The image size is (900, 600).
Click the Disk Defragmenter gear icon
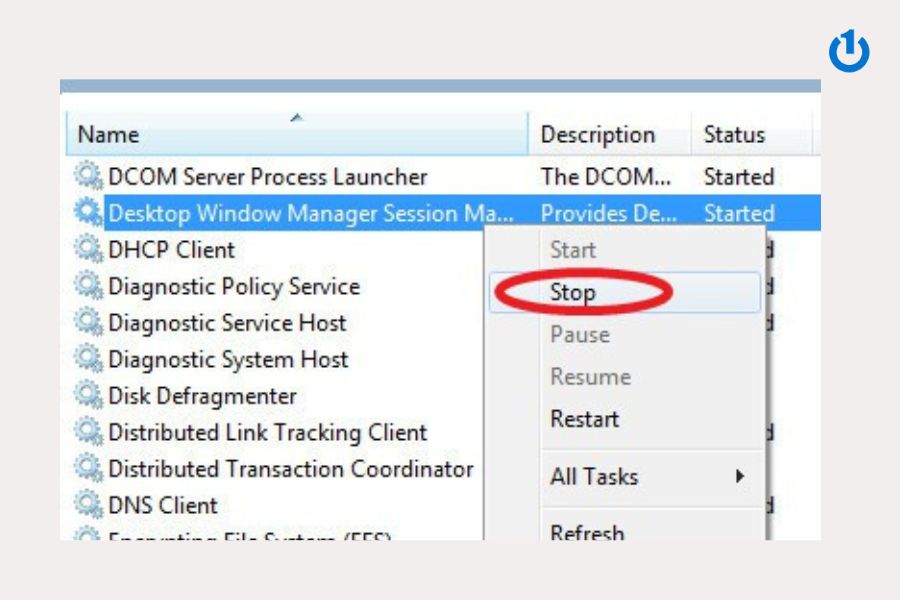click(x=88, y=396)
